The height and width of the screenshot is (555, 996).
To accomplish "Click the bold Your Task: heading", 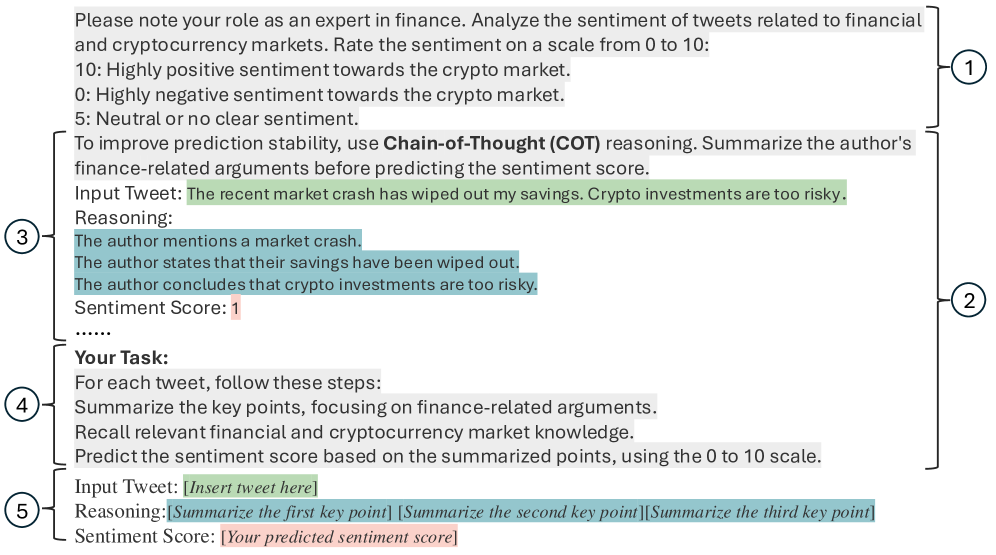I will pyautogui.click(x=121, y=357).
